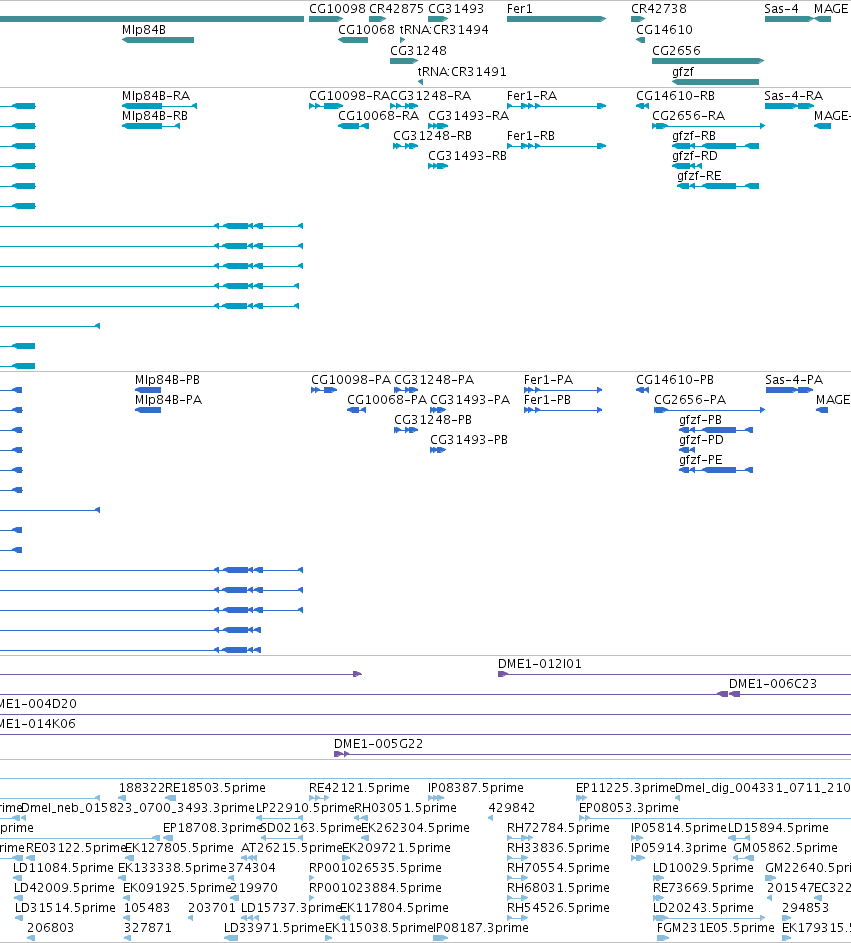Select EST GM05862.5prime
851x943 pixels.
tap(744, 858)
